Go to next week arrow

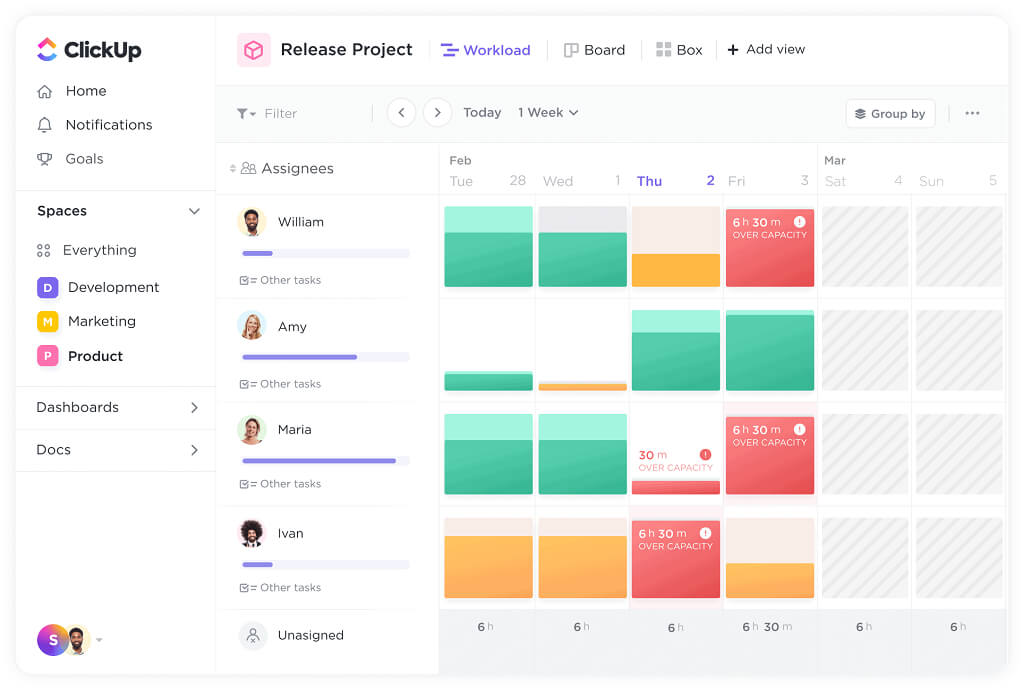point(437,113)
